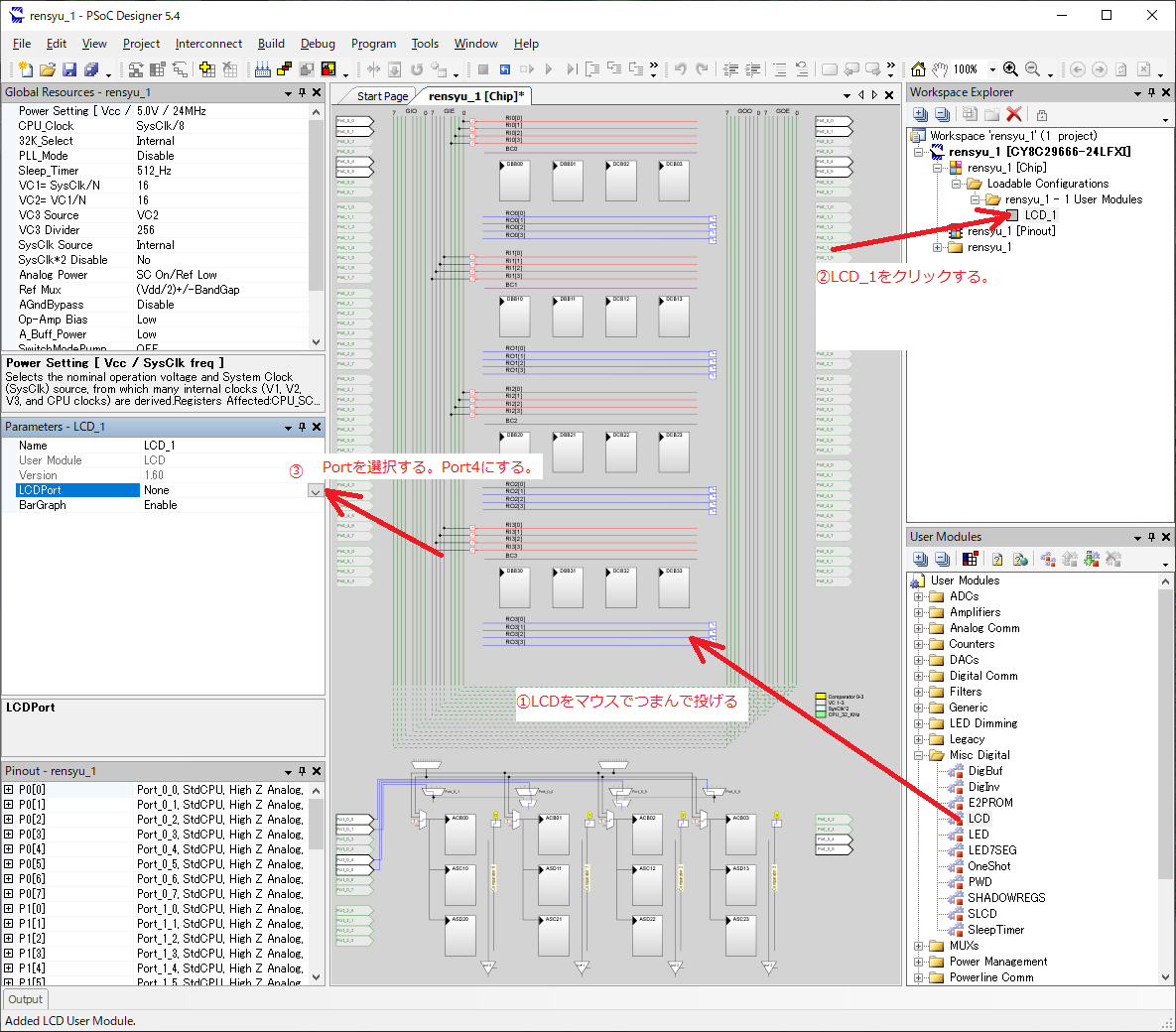
Task: Select LCD_1 in Workspace Explorer
Action: point(1040,215)
